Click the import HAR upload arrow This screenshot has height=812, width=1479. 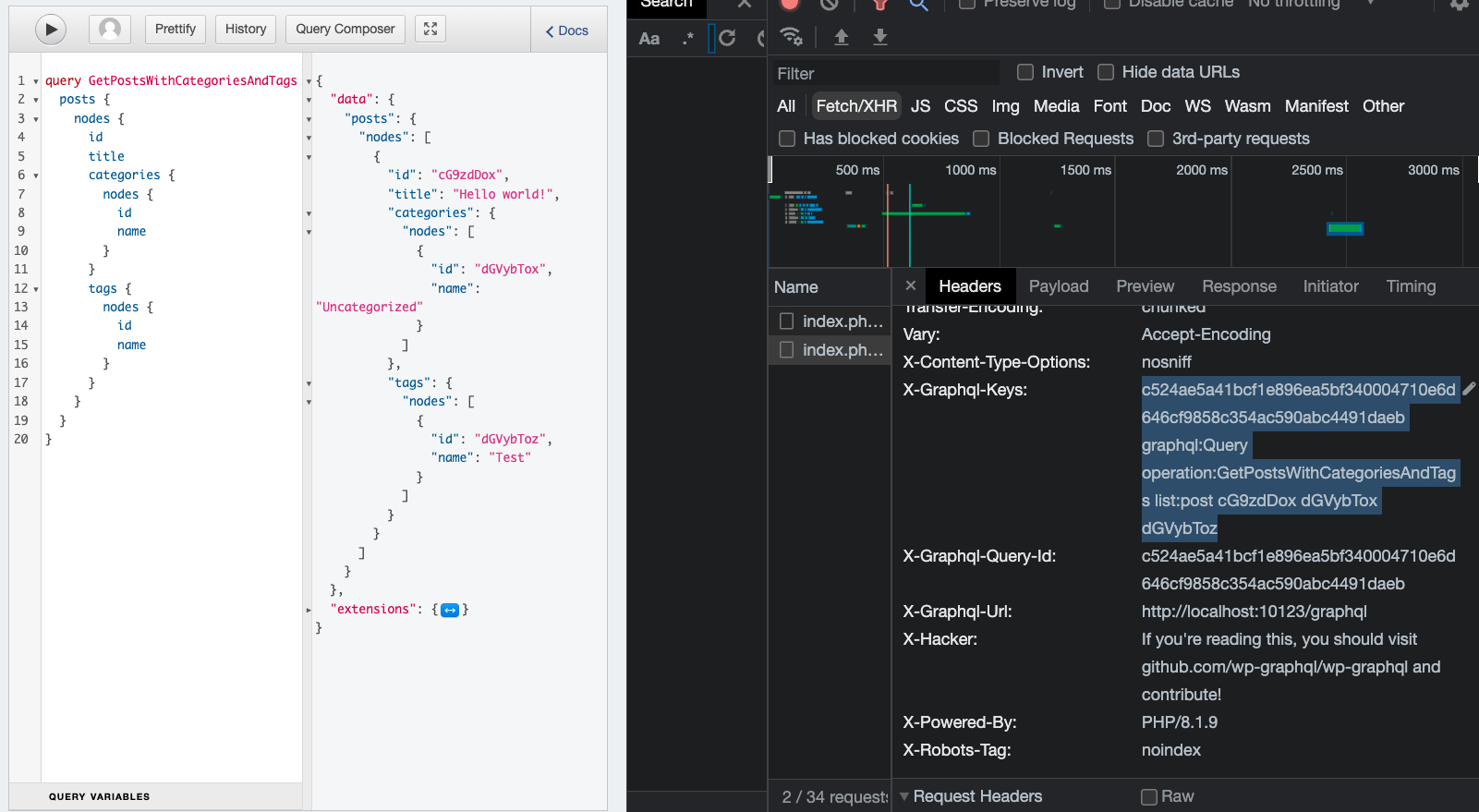842,37
